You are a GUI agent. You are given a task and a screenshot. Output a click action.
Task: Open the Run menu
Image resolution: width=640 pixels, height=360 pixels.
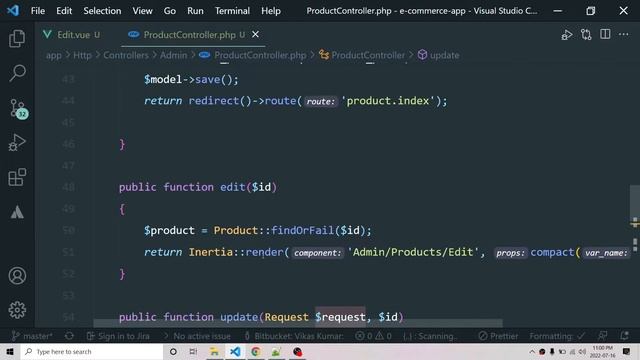pos(195,11)
